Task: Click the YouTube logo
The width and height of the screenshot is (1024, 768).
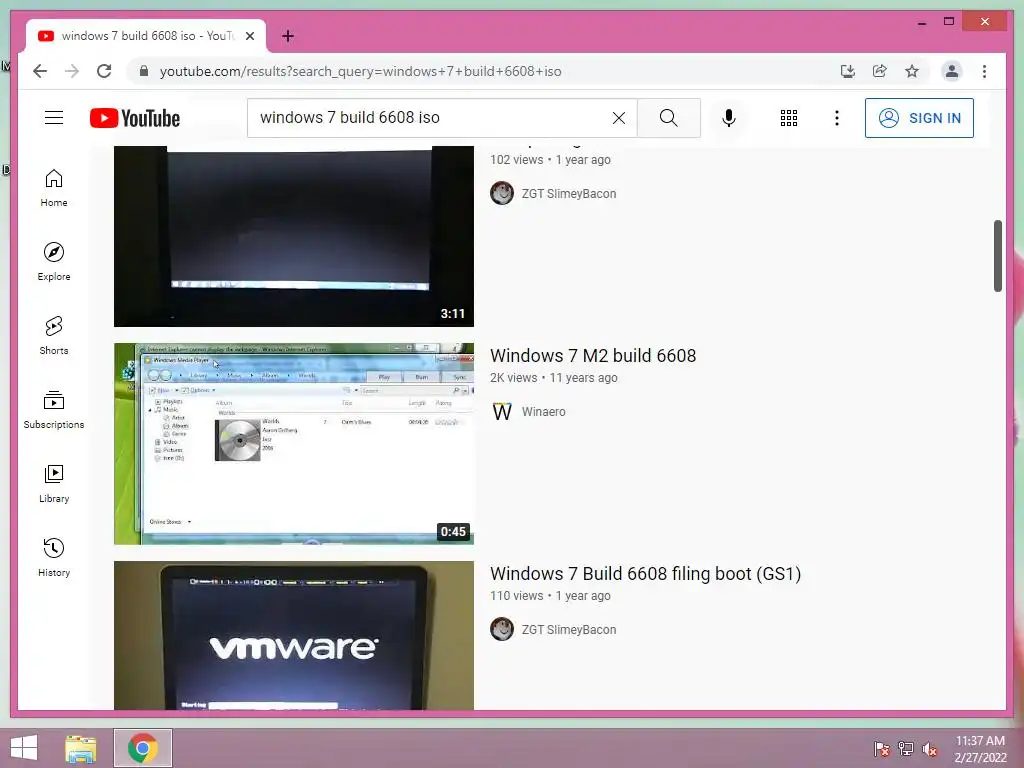Action: pos(135,118)
